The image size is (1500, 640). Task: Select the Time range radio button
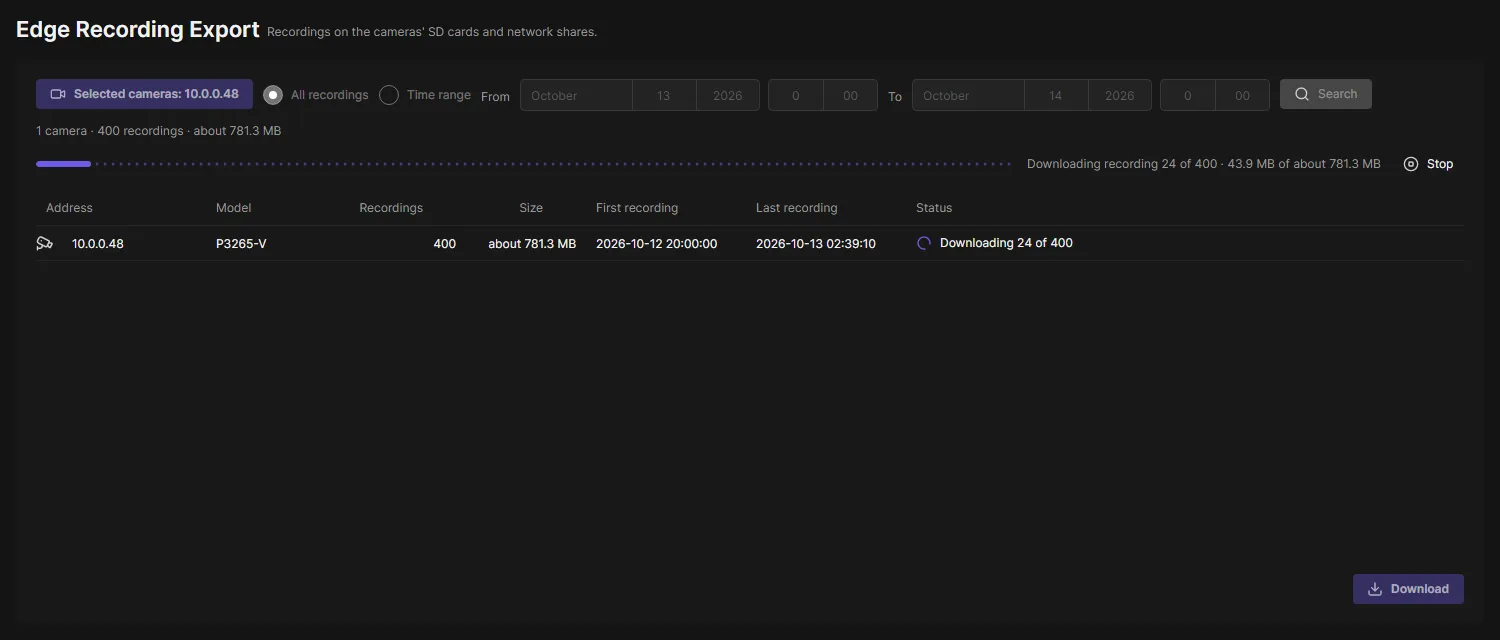pos(389,95)
